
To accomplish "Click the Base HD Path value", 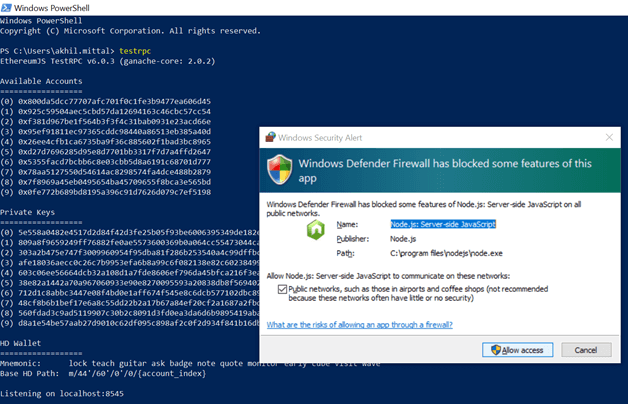I will 137,374.
